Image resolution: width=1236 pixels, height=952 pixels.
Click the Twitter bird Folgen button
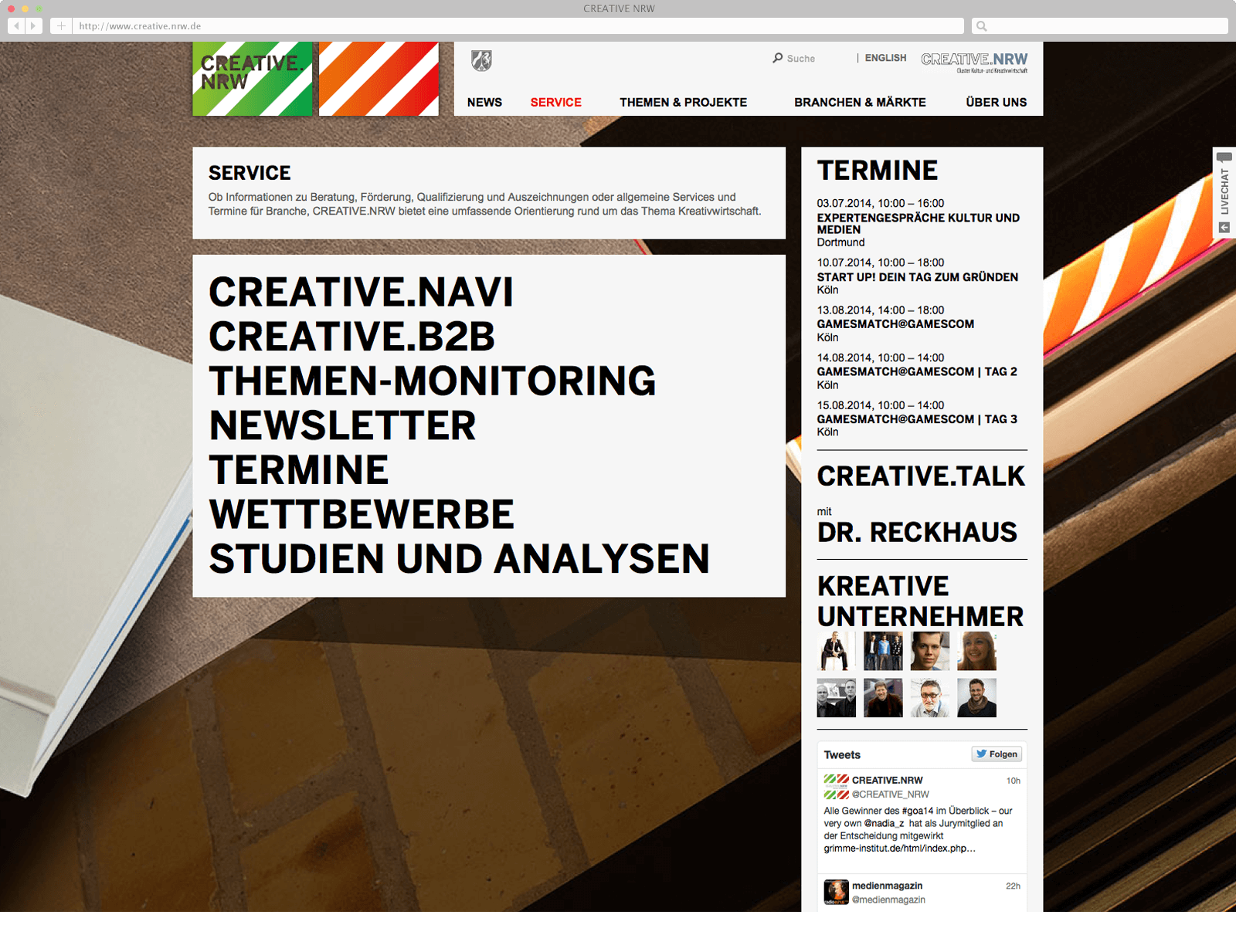pos(997,754)
